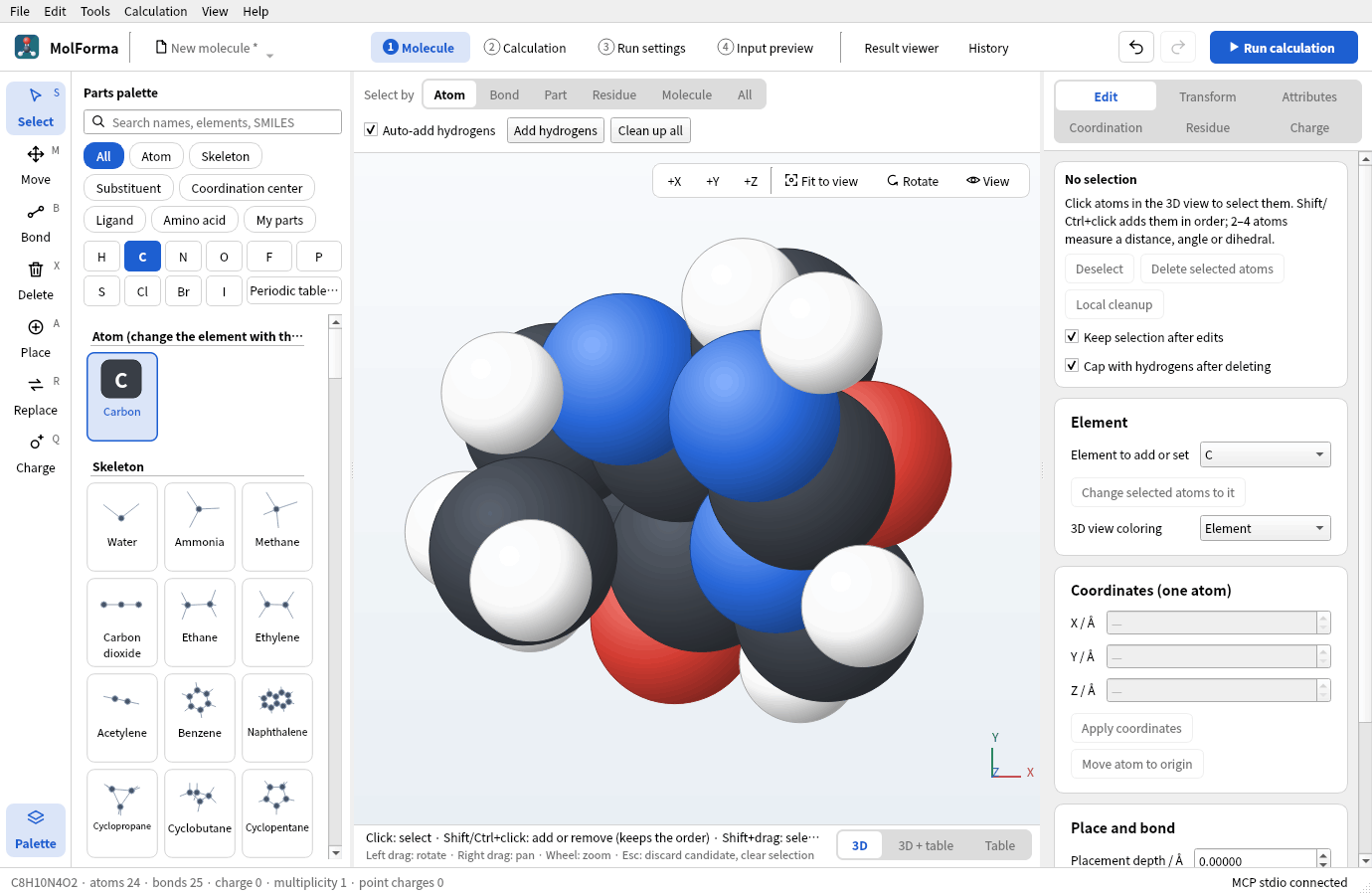
Task: Click the undo arrow button
Action: click(1136, 47)
